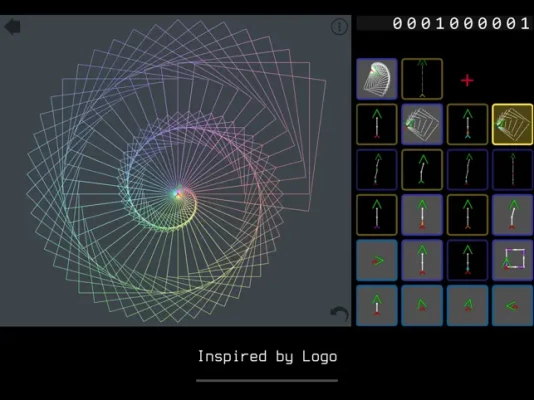
Task: Click the horizontal bar below Inspired by Logo
Action: 267,380
